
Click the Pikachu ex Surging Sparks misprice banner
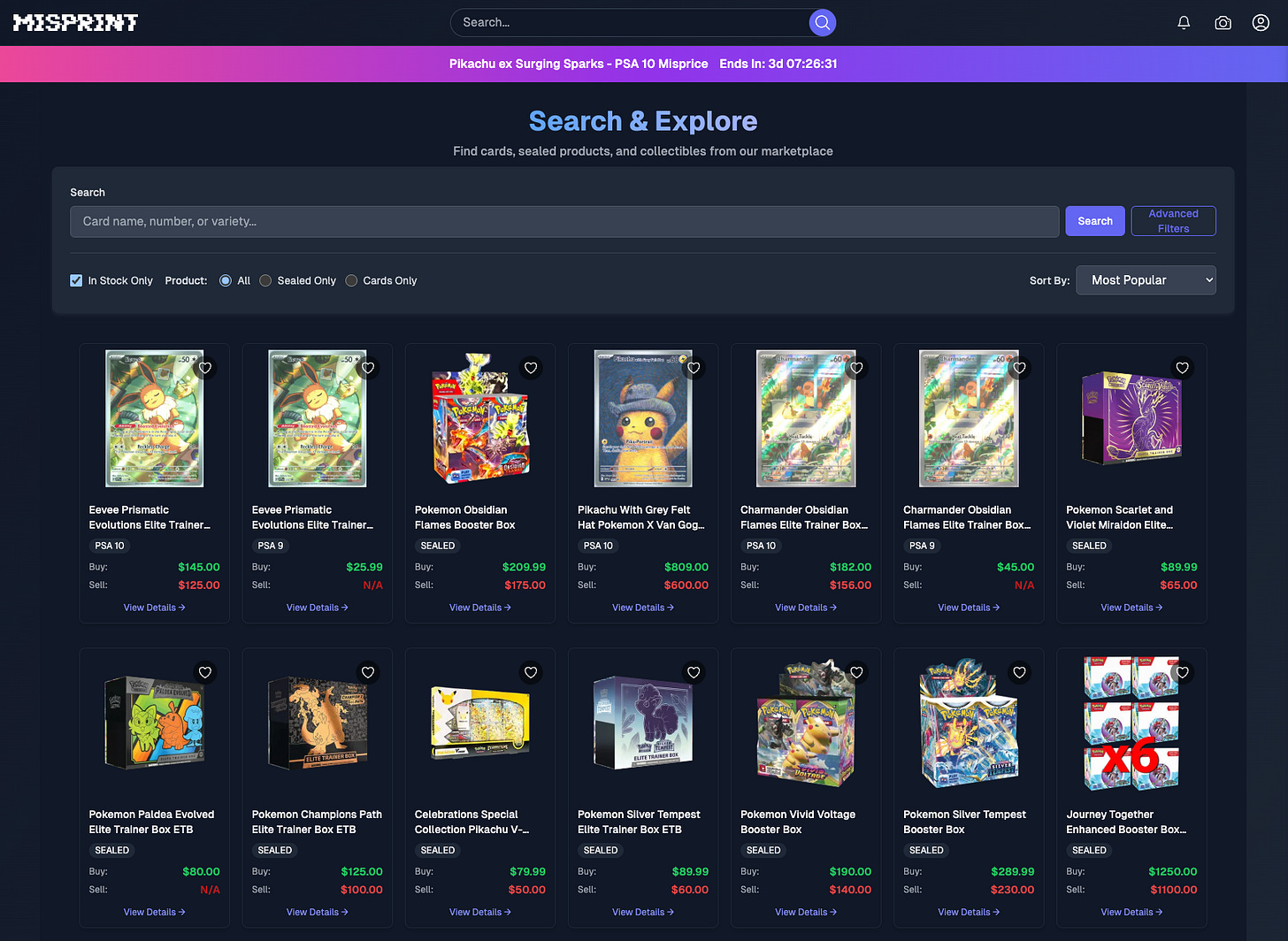coord(643,64)
